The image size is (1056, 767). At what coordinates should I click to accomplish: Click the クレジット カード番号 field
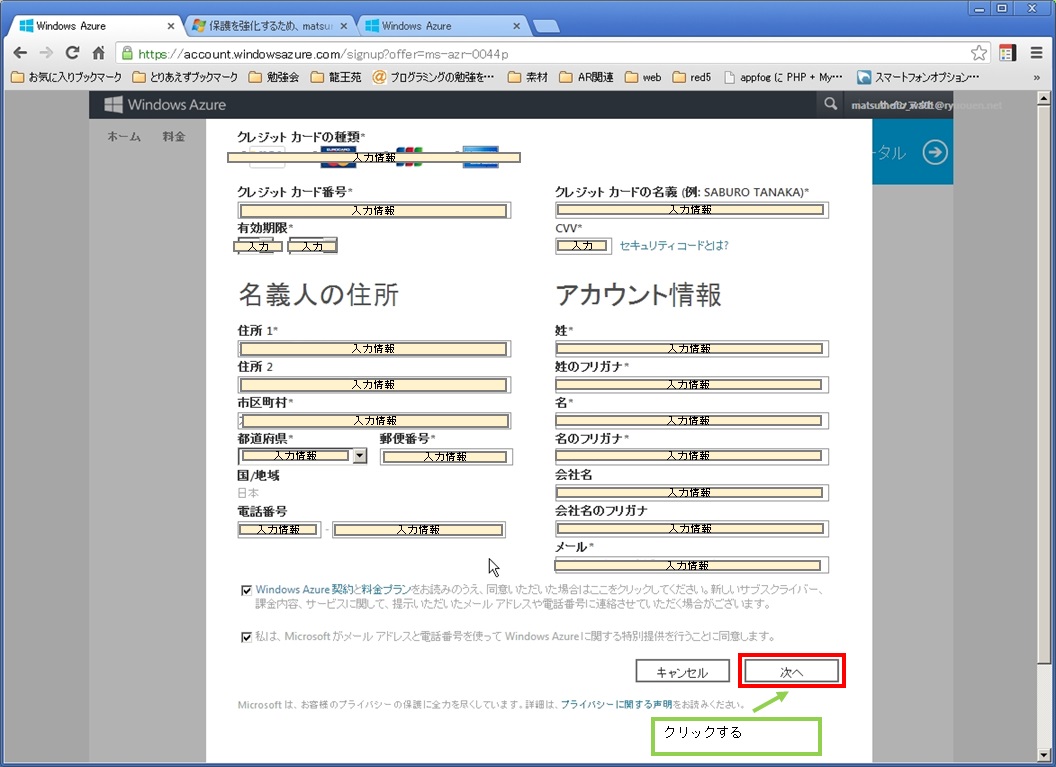(374, 211)
